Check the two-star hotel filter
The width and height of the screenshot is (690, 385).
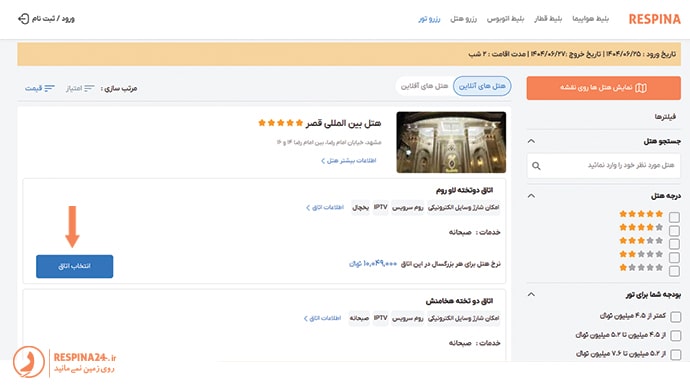click(x=674, y=257)
